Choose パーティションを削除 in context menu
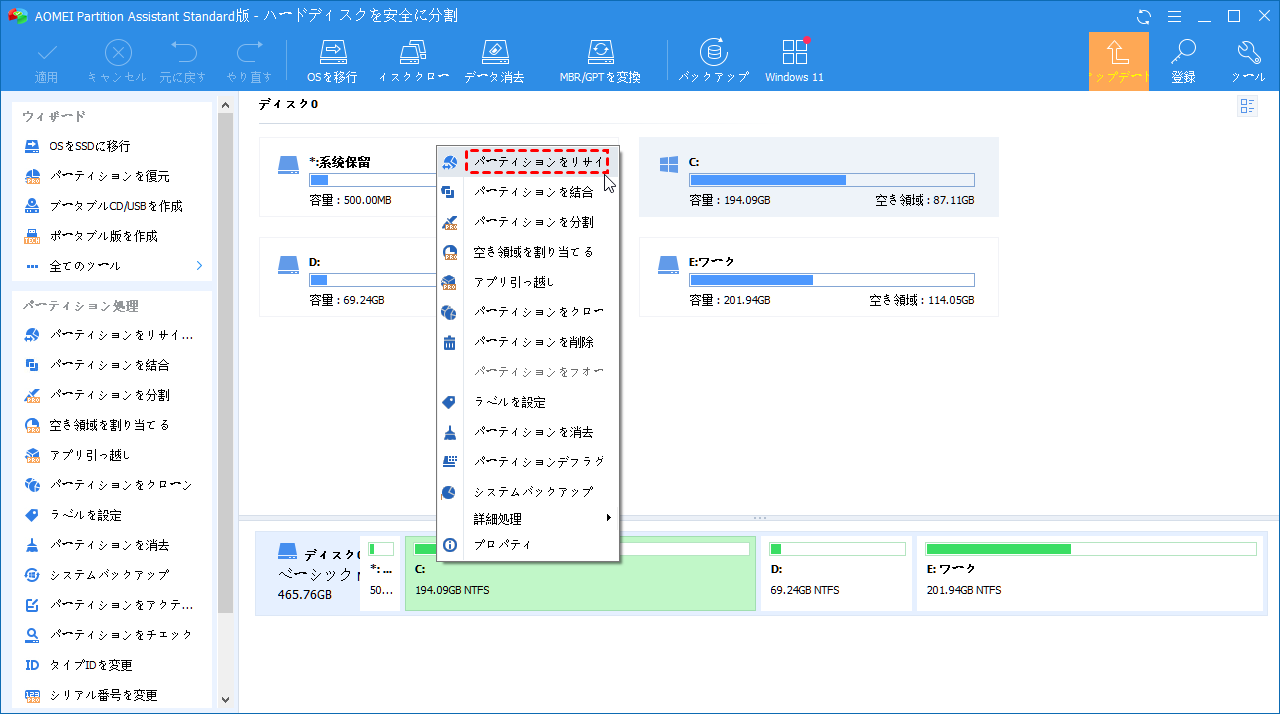 [528, 342]
